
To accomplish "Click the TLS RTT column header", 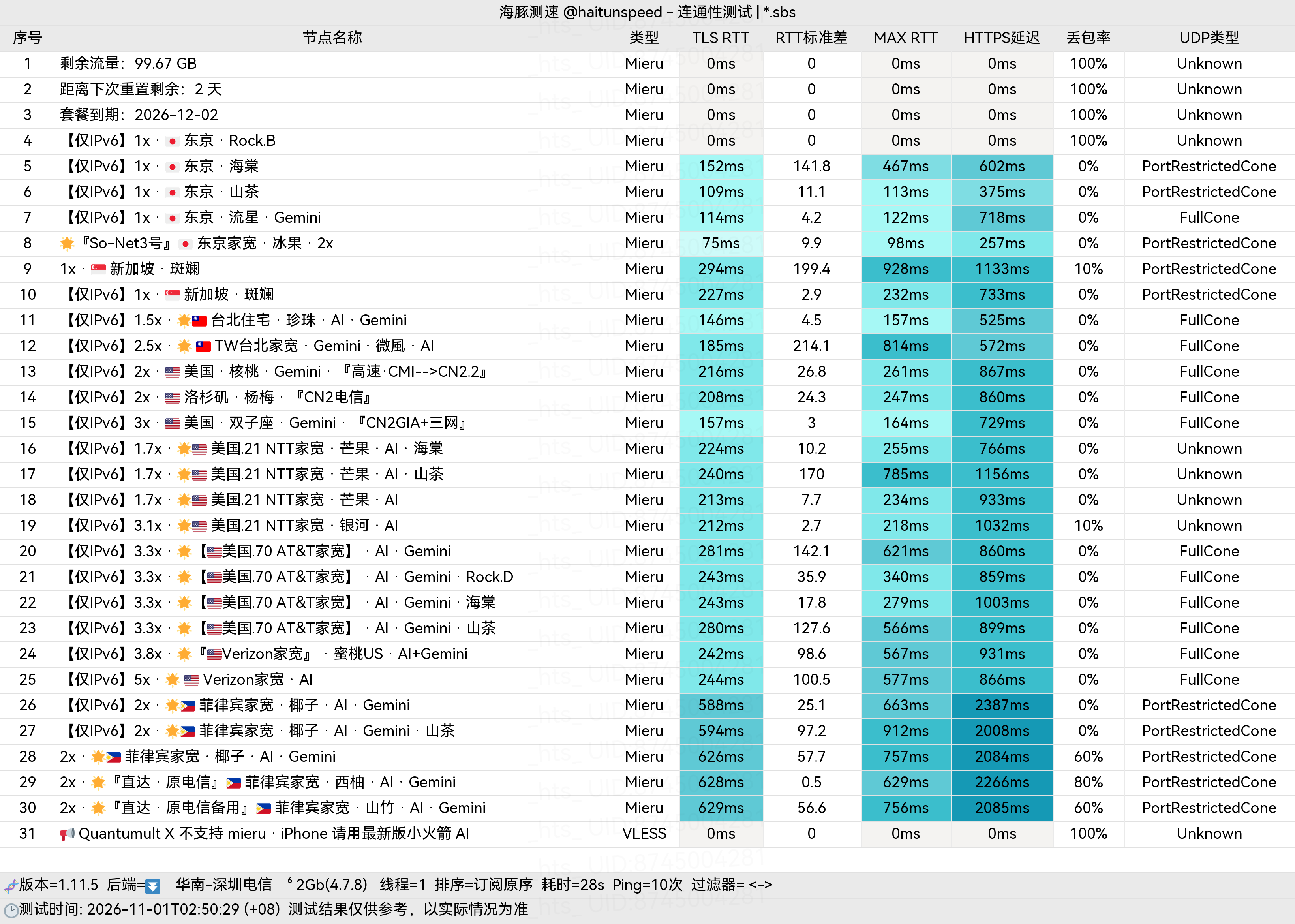I will (x=721, y=38).
